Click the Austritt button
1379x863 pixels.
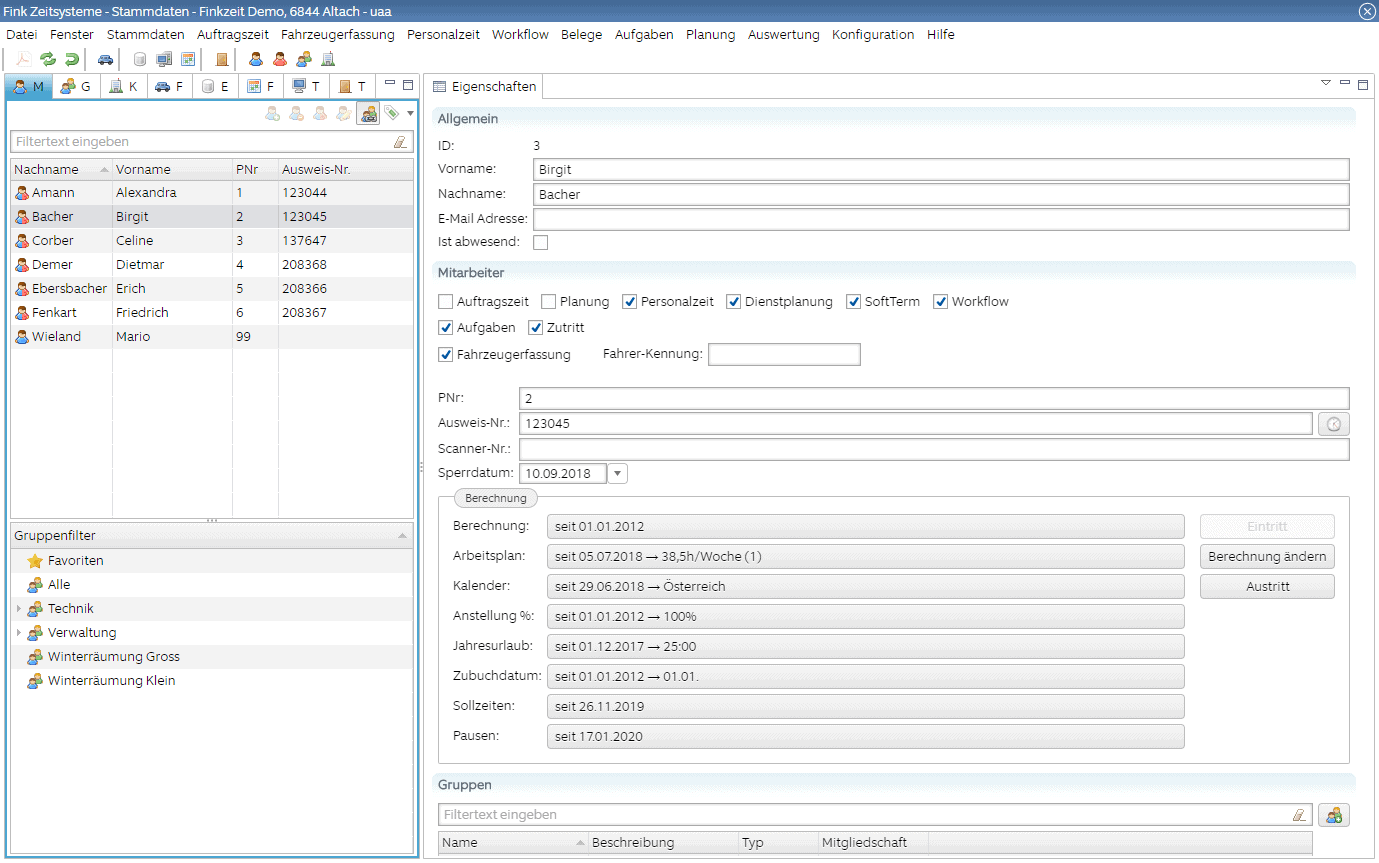[1267, 586]
